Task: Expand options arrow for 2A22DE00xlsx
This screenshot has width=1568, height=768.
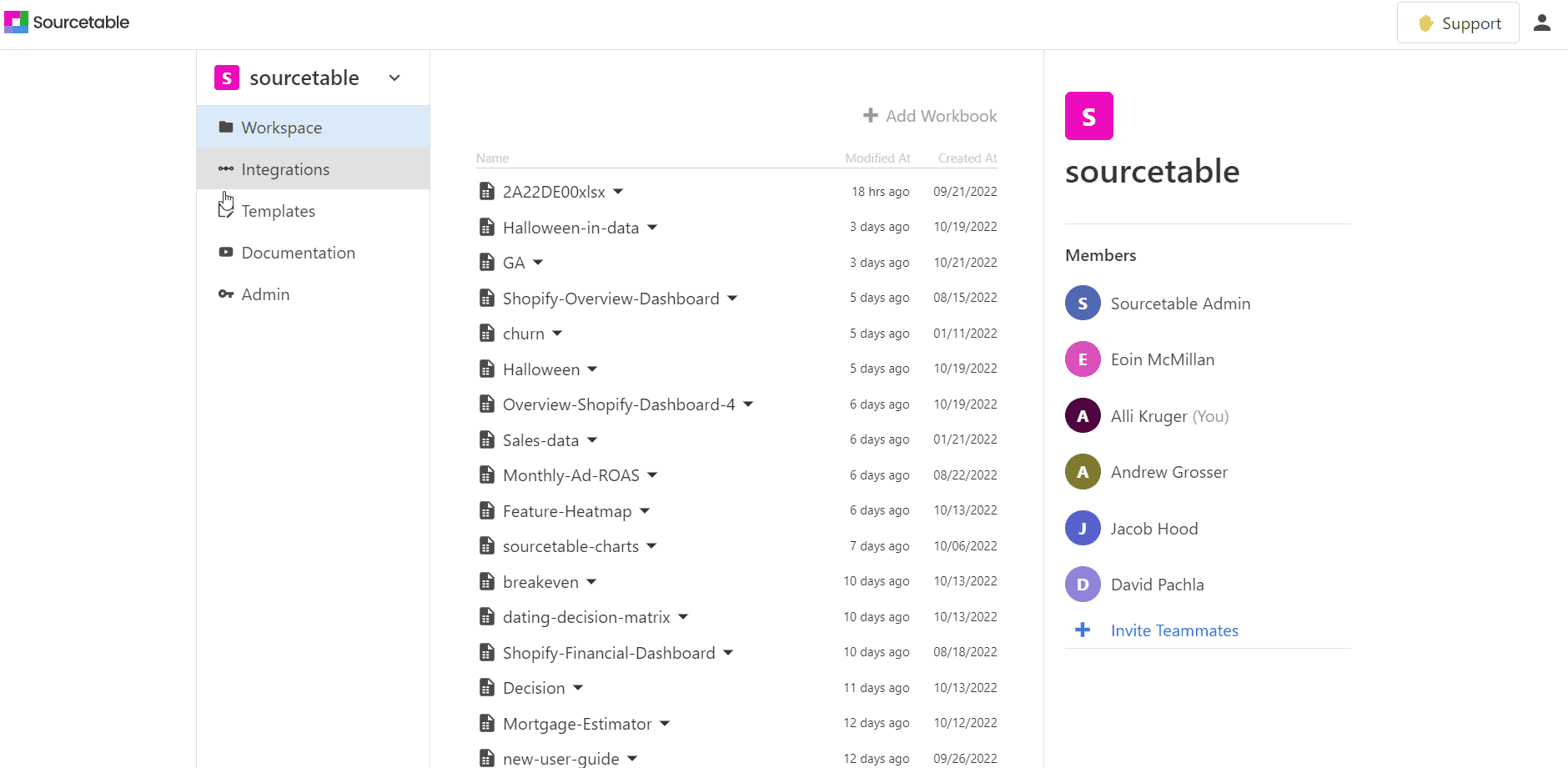Action: tap(618, 191)
